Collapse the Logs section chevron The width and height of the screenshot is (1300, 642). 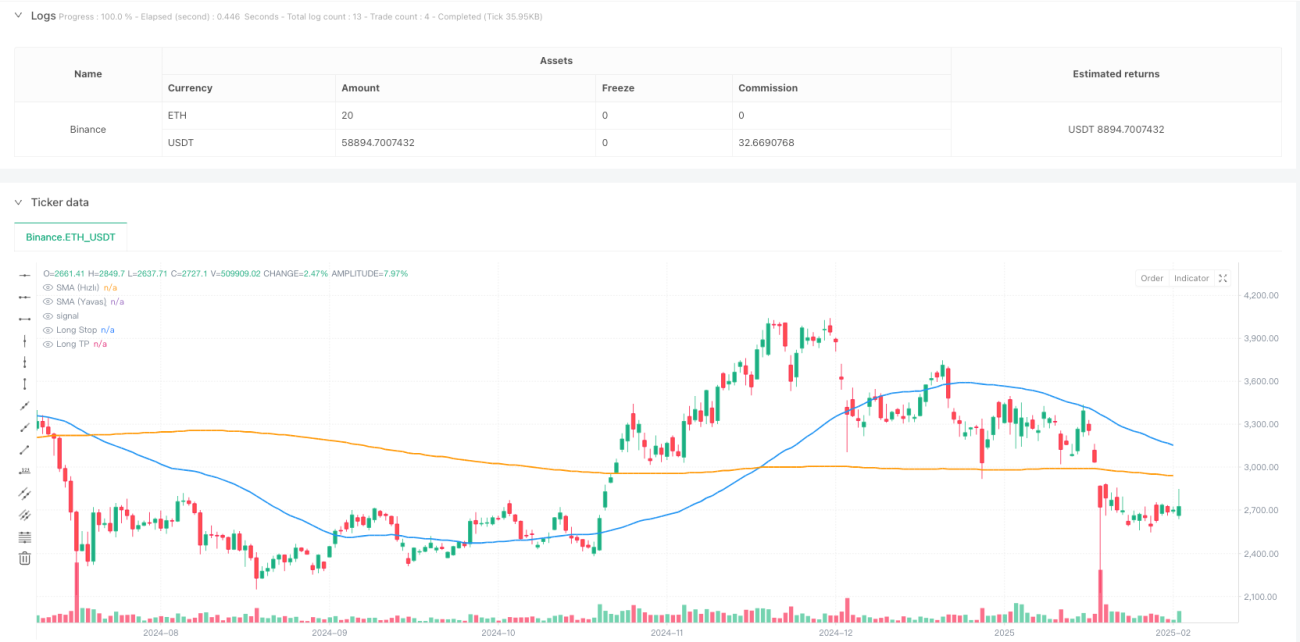point(20,16)
